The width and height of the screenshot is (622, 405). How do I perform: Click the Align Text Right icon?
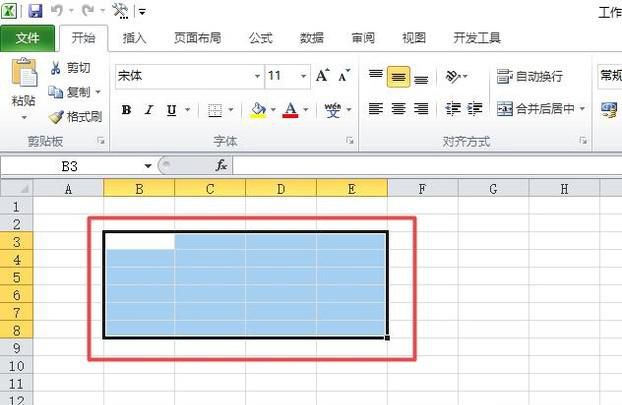point(421,108)
